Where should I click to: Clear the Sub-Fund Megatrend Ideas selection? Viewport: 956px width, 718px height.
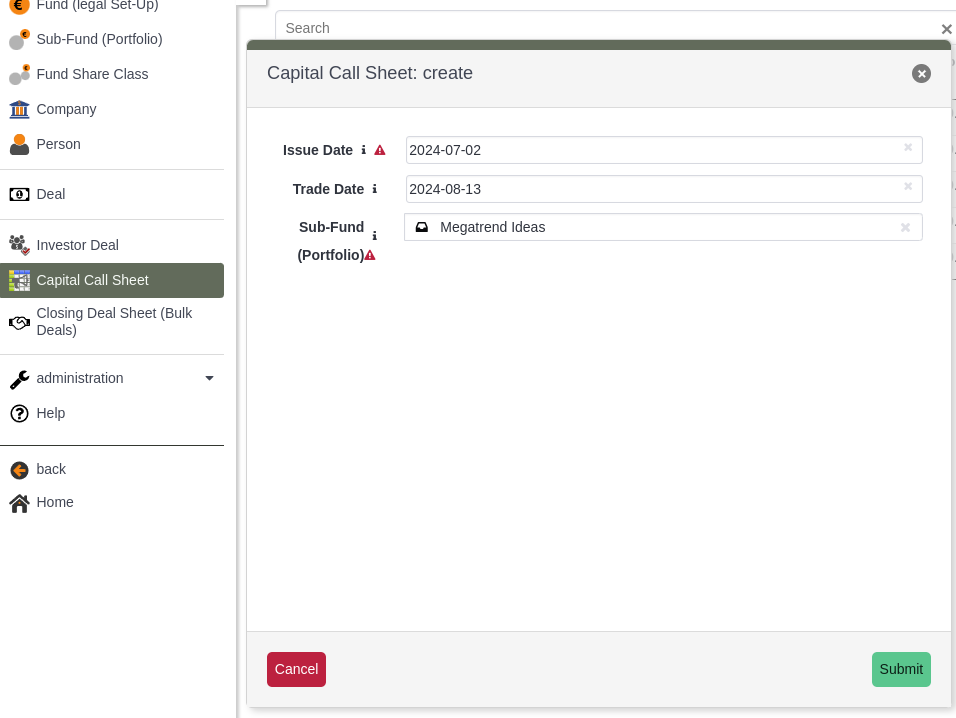click(x=905, y=227)
